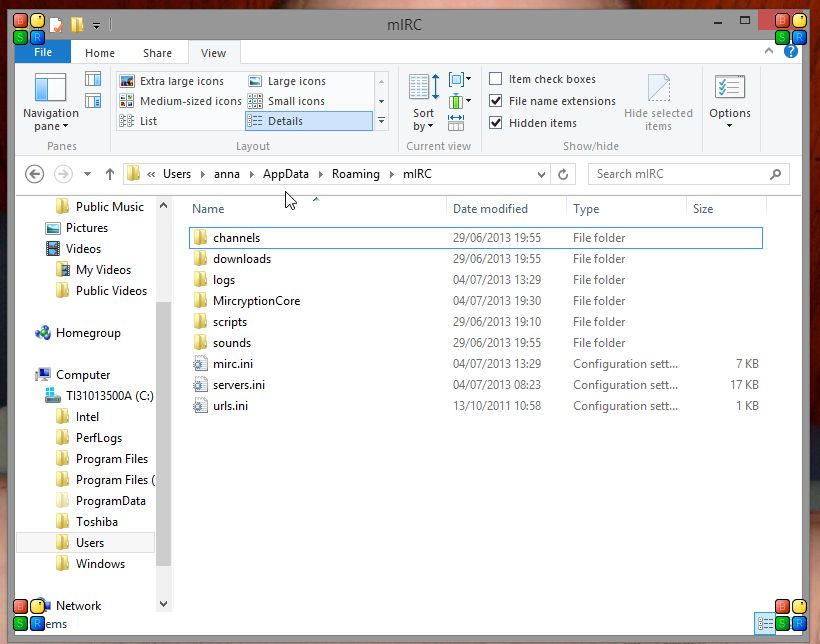Select the mirc.ini file

coord(475,364)
